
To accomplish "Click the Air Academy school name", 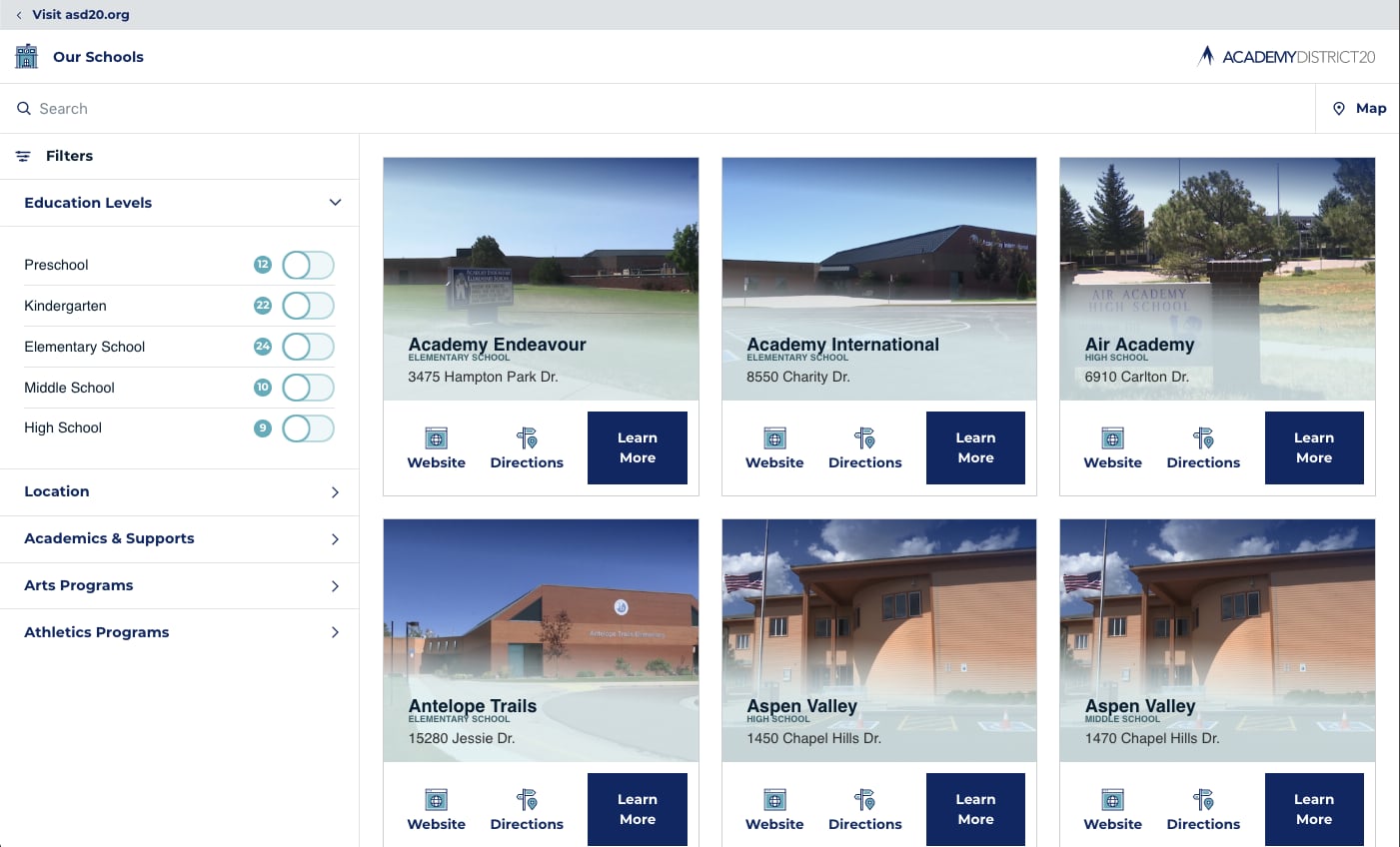I will pos(1139,345).
